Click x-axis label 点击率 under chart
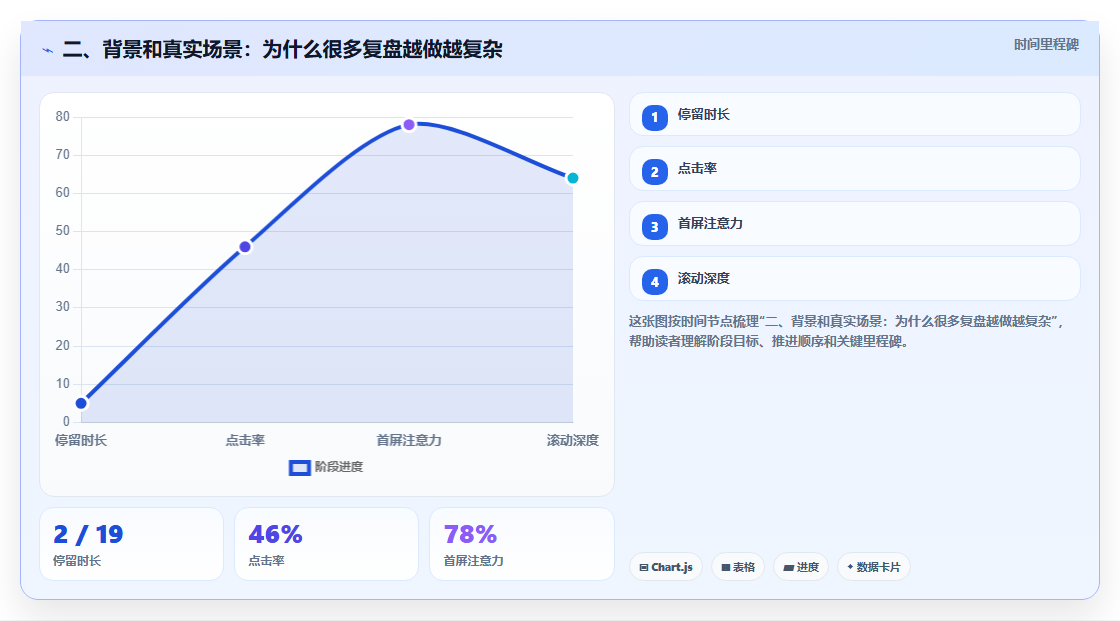1120x621 pixels. (x=245, y=441)
